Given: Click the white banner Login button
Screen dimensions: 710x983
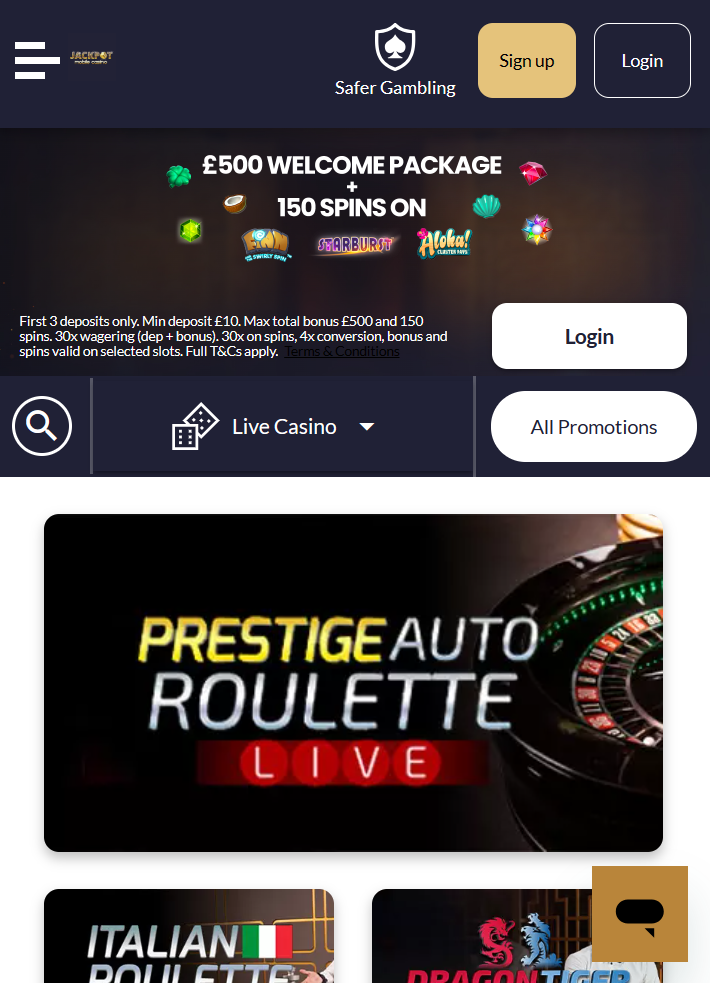Looking at the screenshot, I should [x=589, y=336].
